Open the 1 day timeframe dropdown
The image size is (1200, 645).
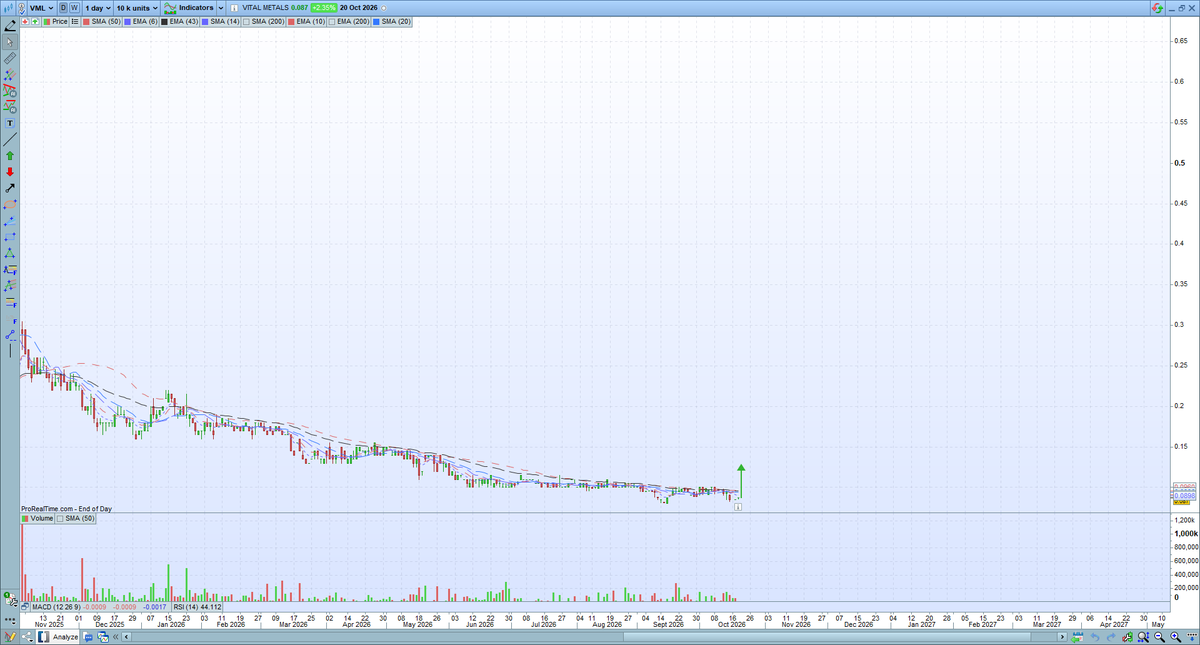click(x=98, y=8)
